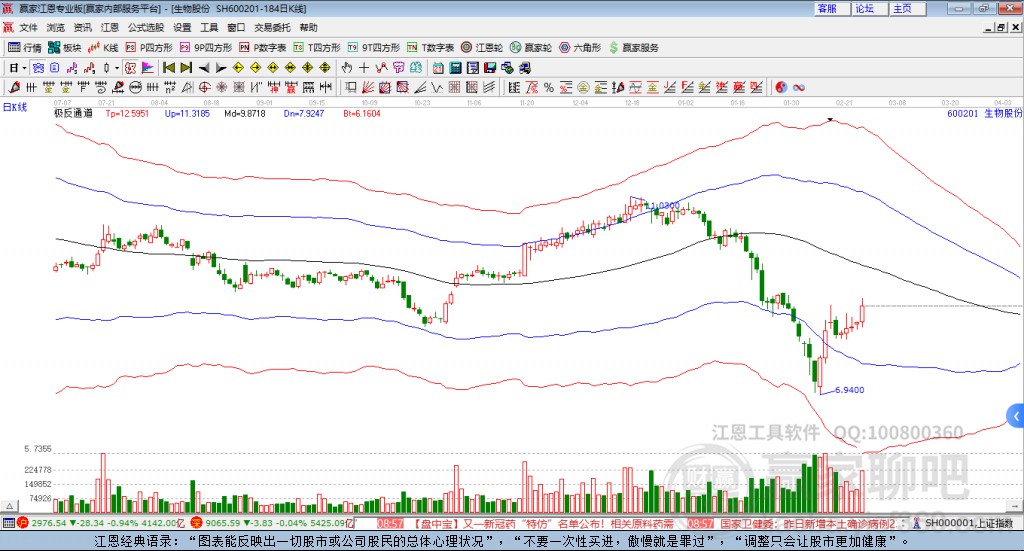Open the 六角形 hexagon tool
Viewport: 1024px width, 551px height.
[x=580, y=47]
